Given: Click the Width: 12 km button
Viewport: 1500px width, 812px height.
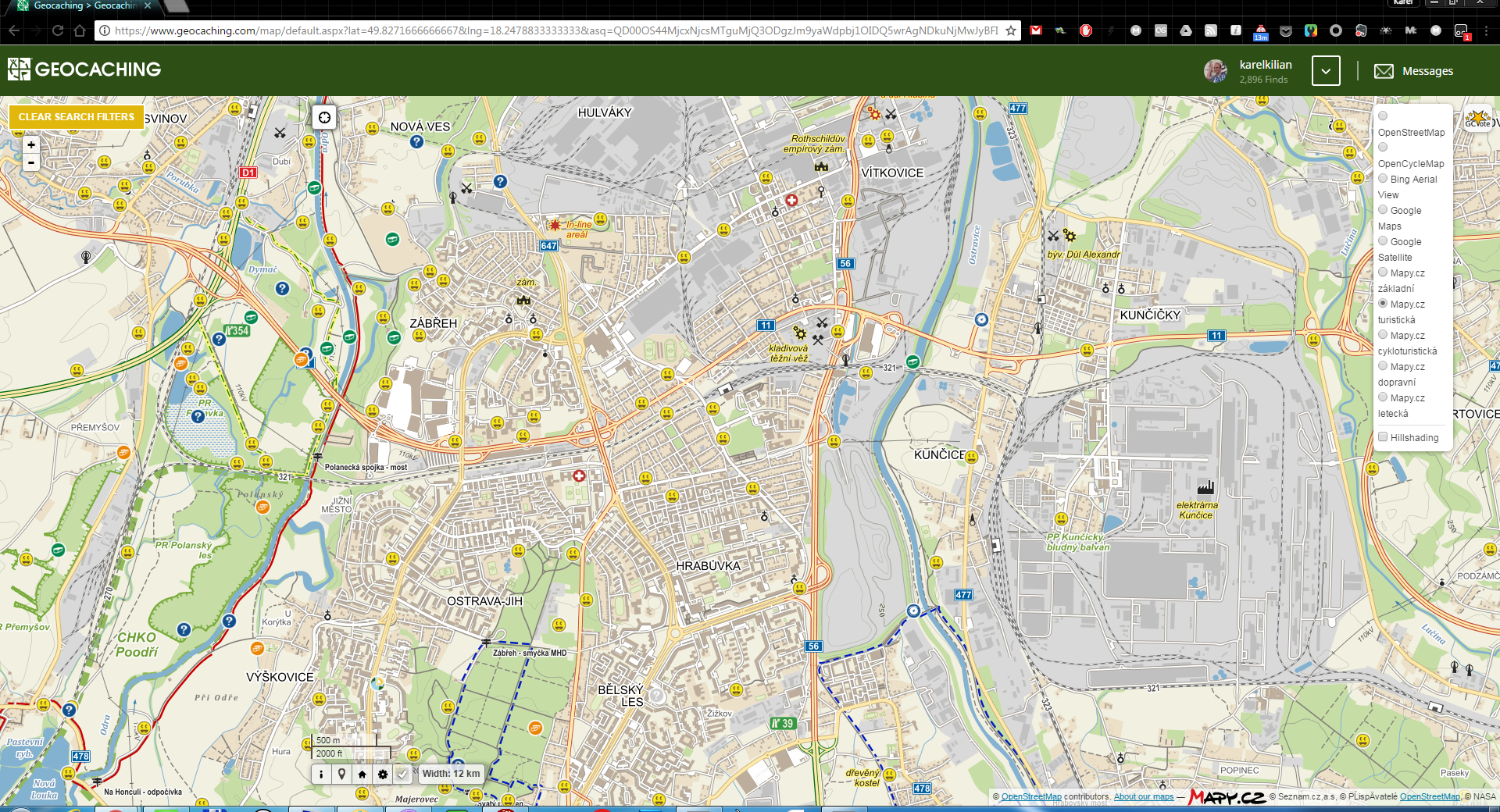Looking at the screenshot, I should tap(452, 774).
